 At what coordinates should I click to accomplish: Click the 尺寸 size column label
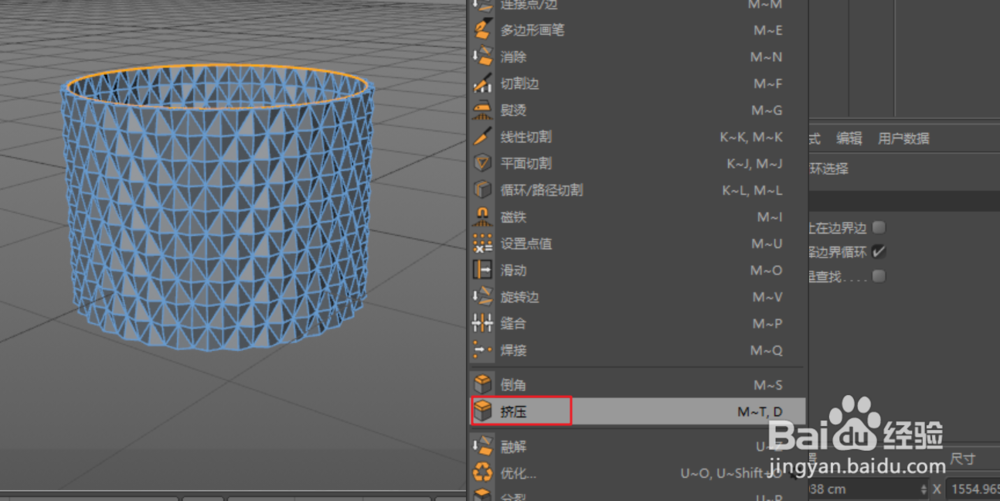[962, 459]
